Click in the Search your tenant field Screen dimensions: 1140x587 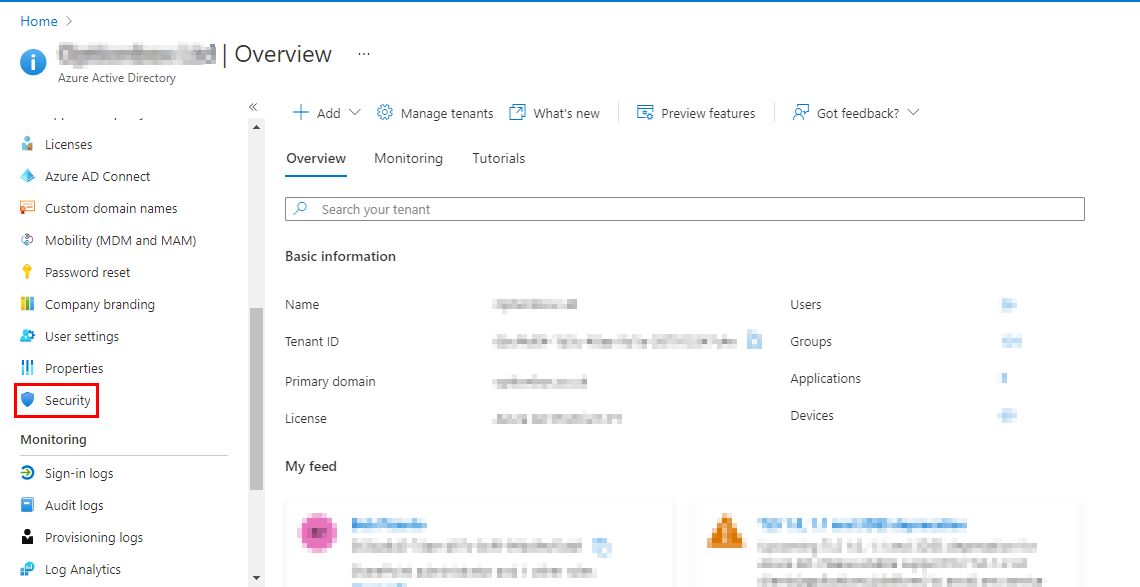(x=685, y=209)
